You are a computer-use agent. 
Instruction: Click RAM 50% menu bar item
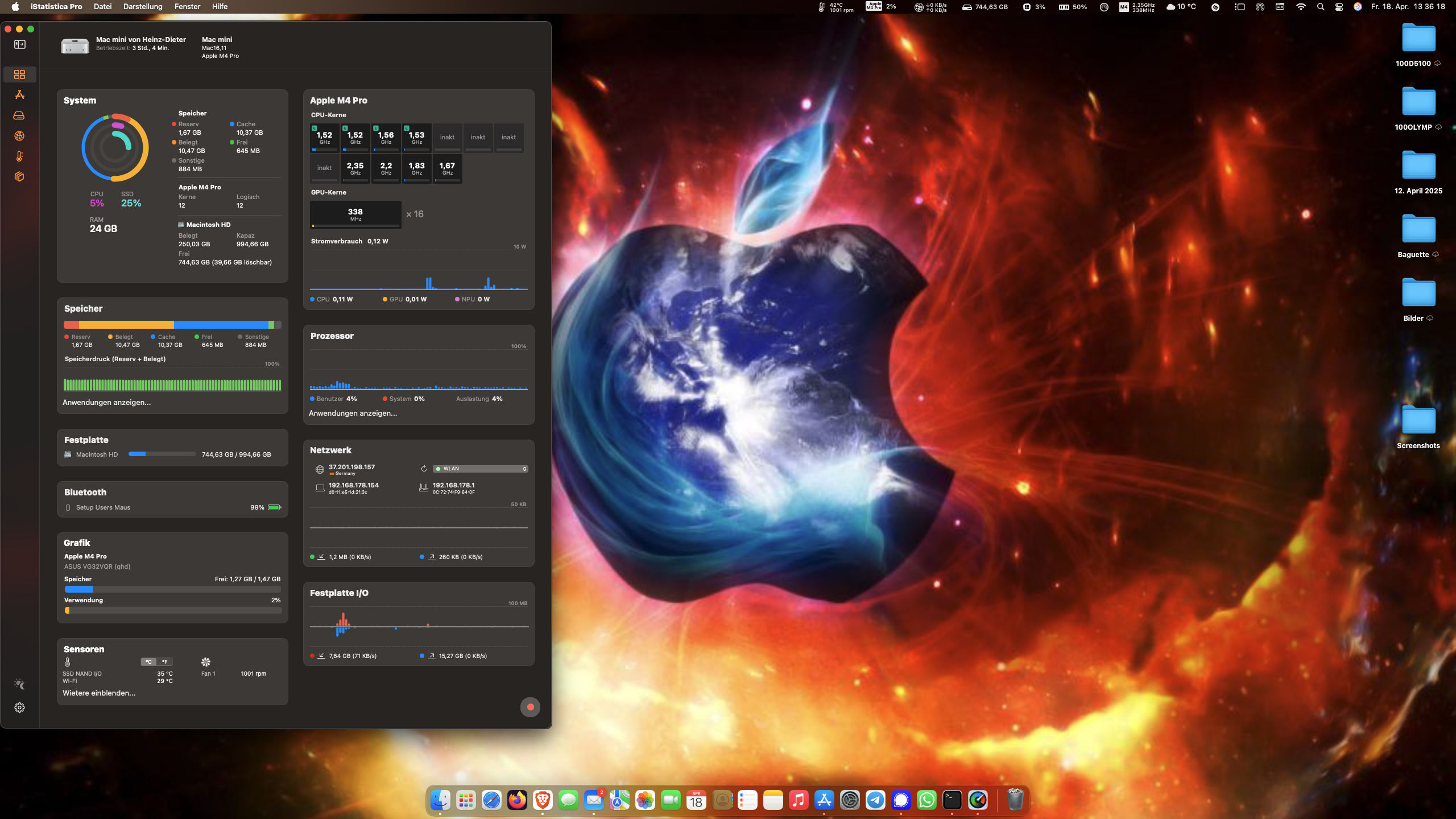point(1073,7)
